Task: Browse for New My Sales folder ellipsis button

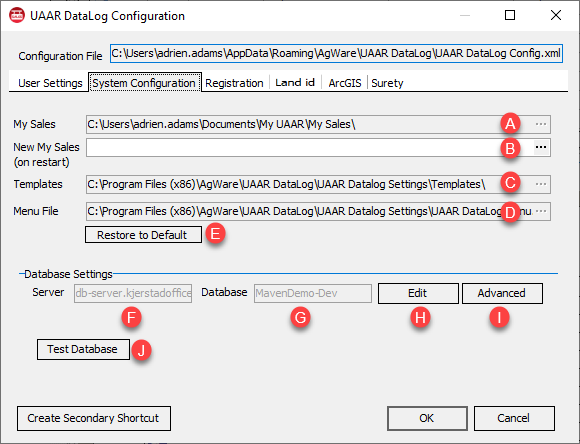Action: point(541,147)
